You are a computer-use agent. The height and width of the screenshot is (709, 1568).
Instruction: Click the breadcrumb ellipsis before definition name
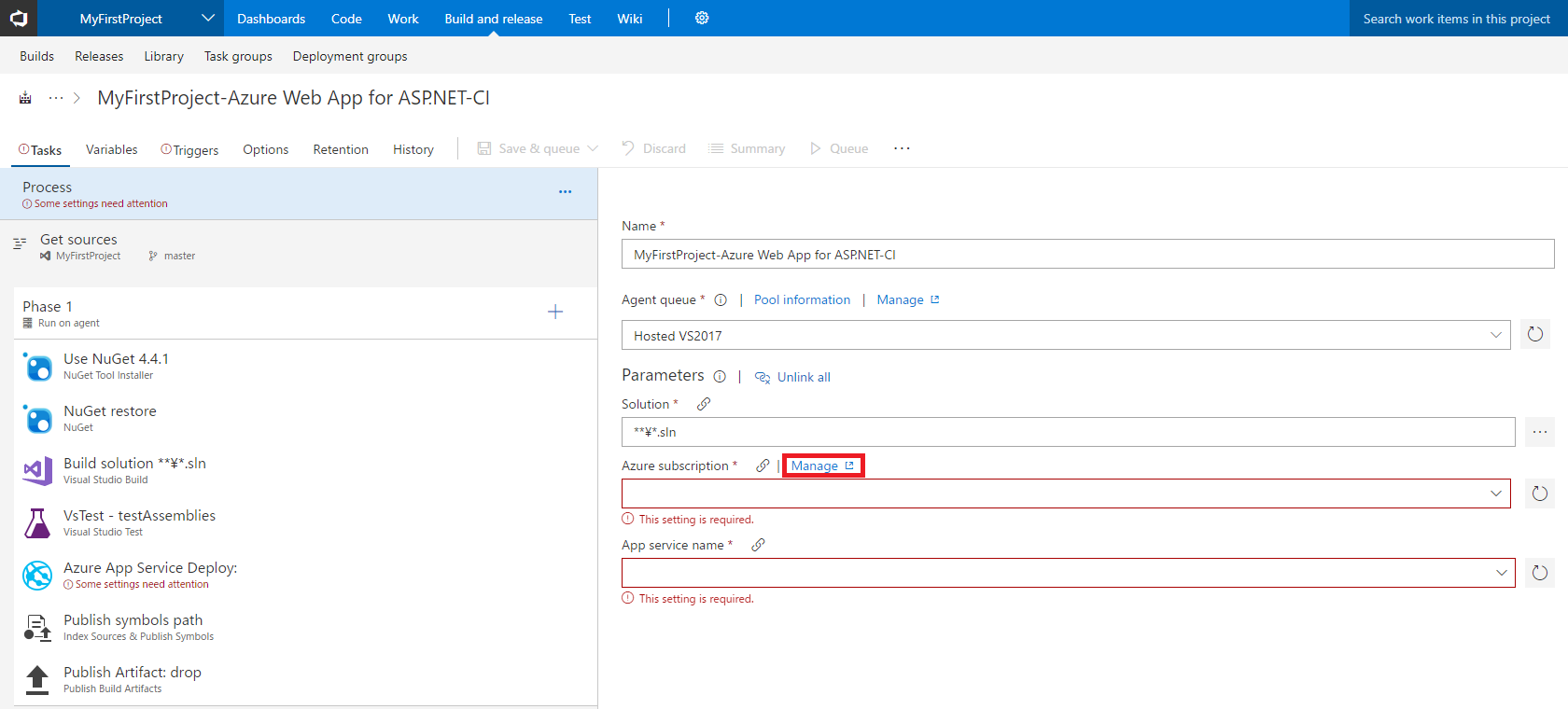tap(56, 98)
